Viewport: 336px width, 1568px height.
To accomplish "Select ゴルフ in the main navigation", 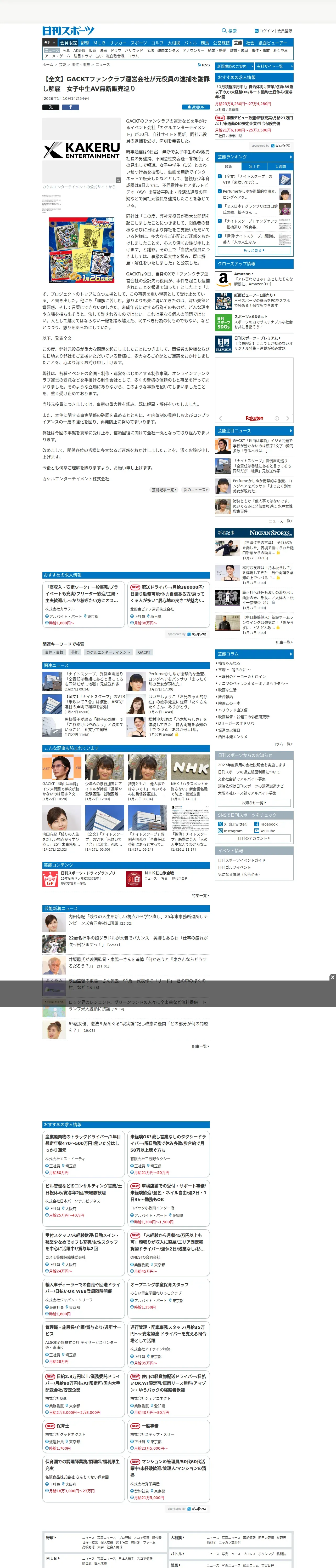I will 157,43.
